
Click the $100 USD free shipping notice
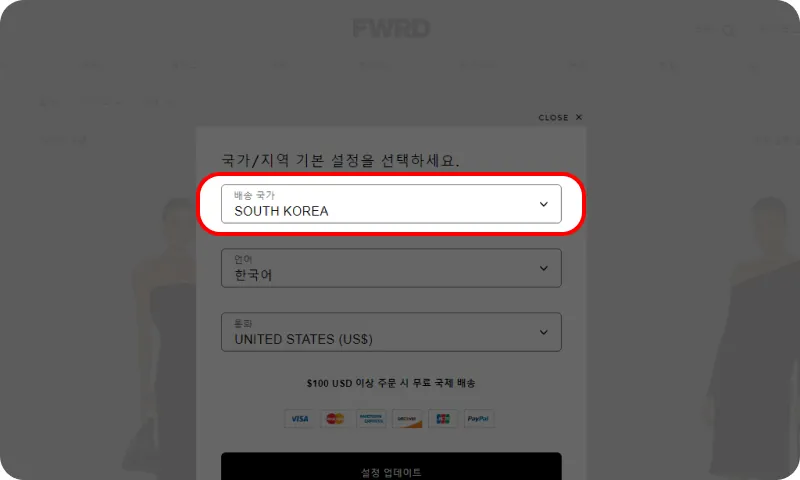(391, 383)
